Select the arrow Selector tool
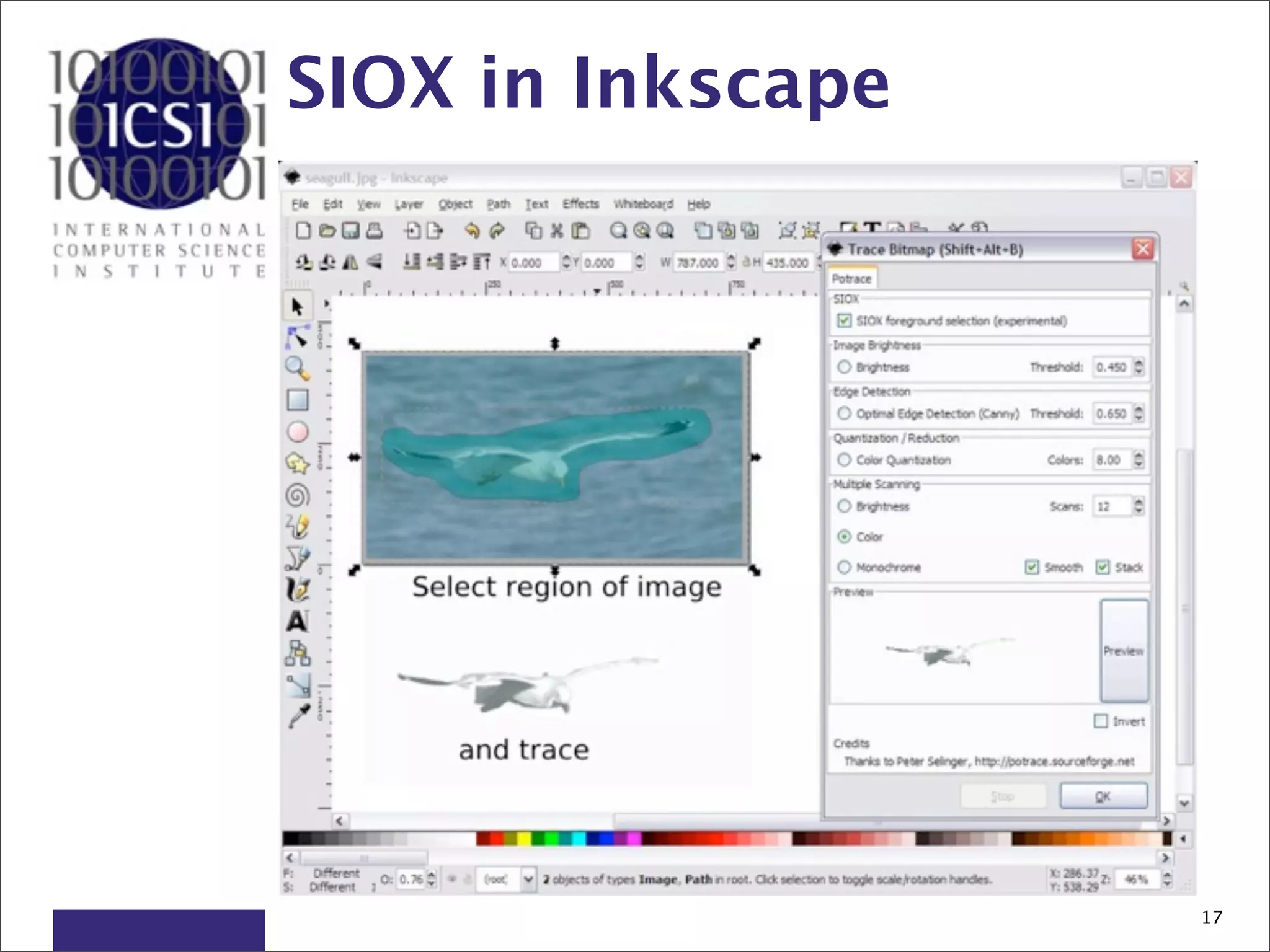 (x=297, y=307)
